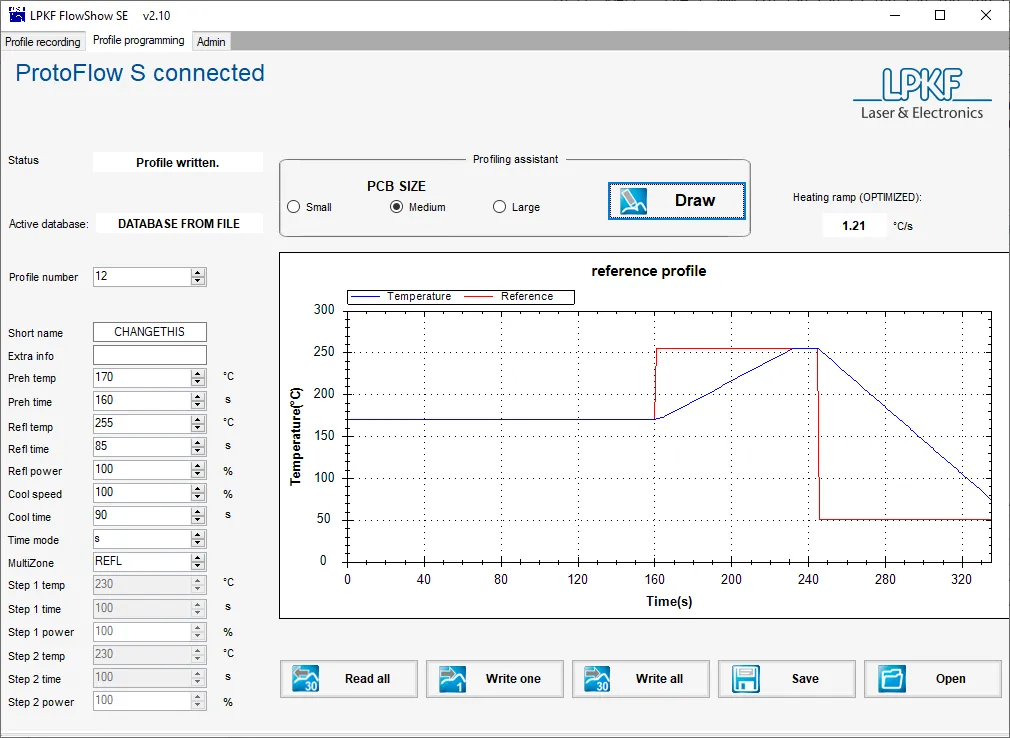
Task: Click the Temperature legend entry
Action: coord(401,296)
